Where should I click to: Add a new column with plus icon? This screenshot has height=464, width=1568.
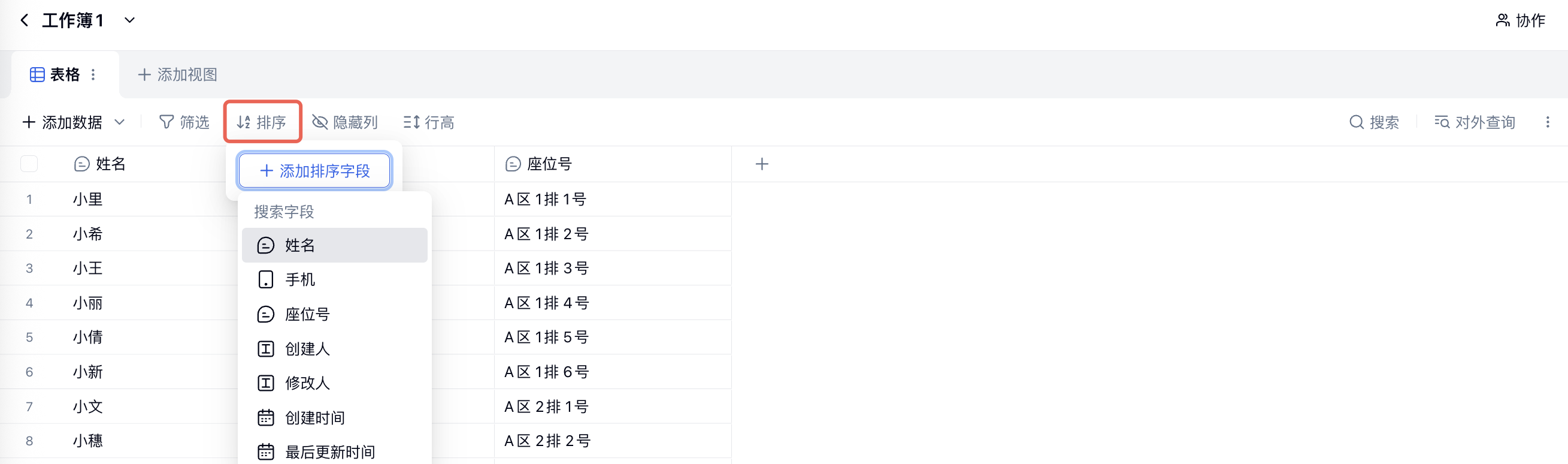[762, 164]
